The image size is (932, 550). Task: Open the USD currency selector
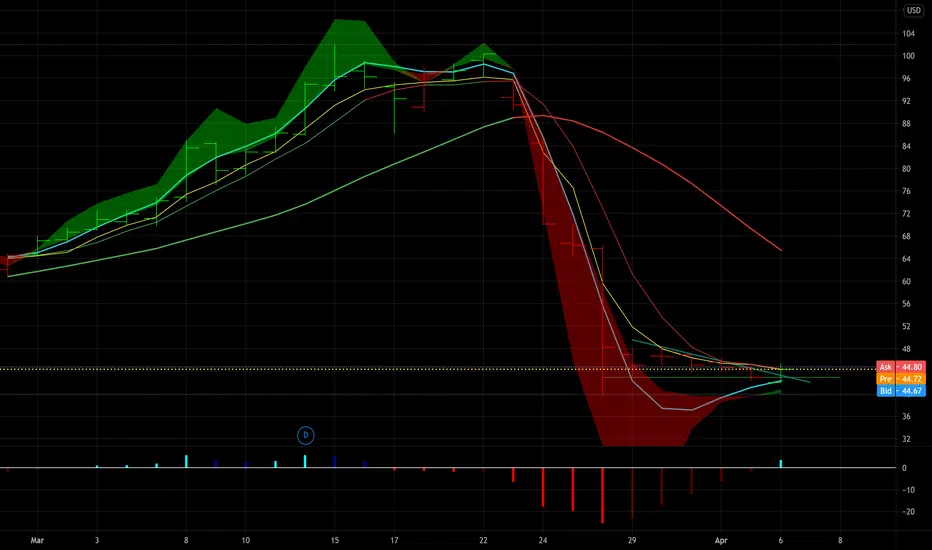[x=913, y=10]
